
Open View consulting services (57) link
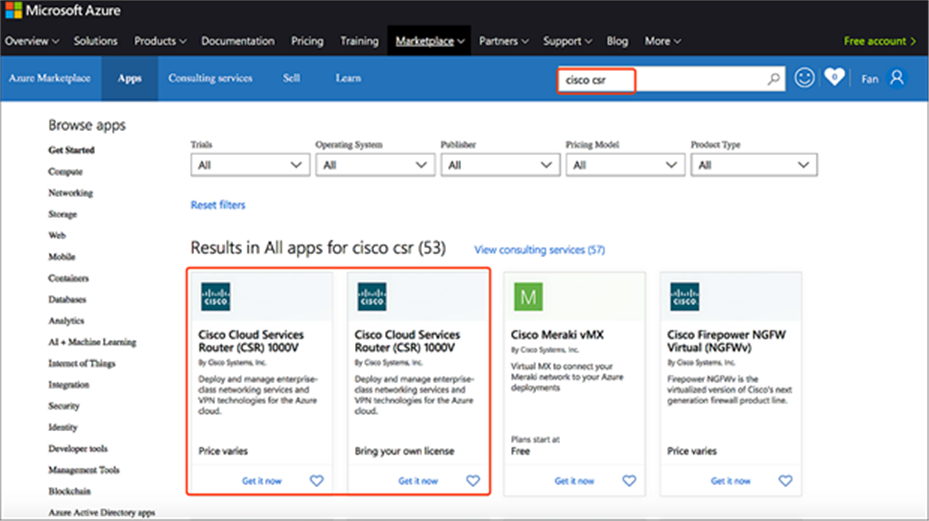click(x=539, y=250)
